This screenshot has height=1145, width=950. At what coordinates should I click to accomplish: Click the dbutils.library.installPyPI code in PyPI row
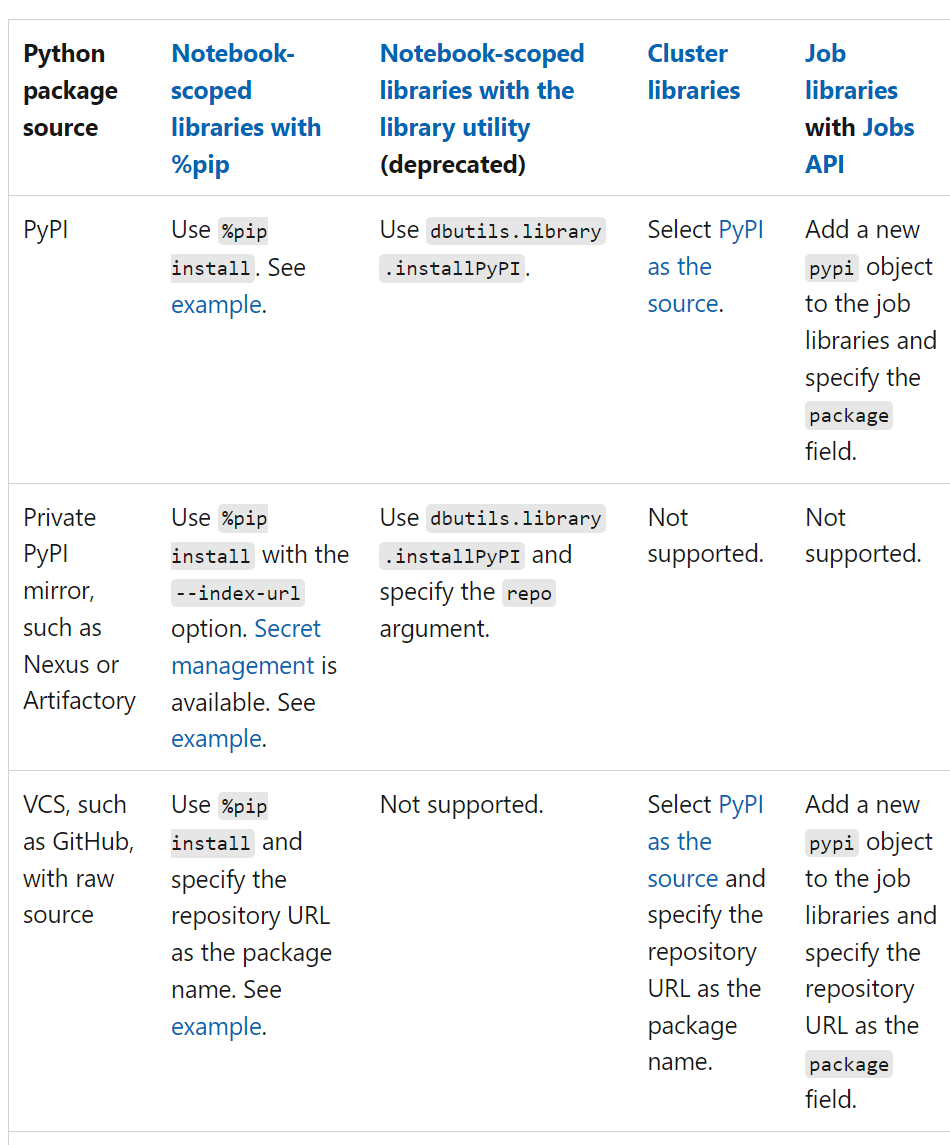tap(492, 250)
